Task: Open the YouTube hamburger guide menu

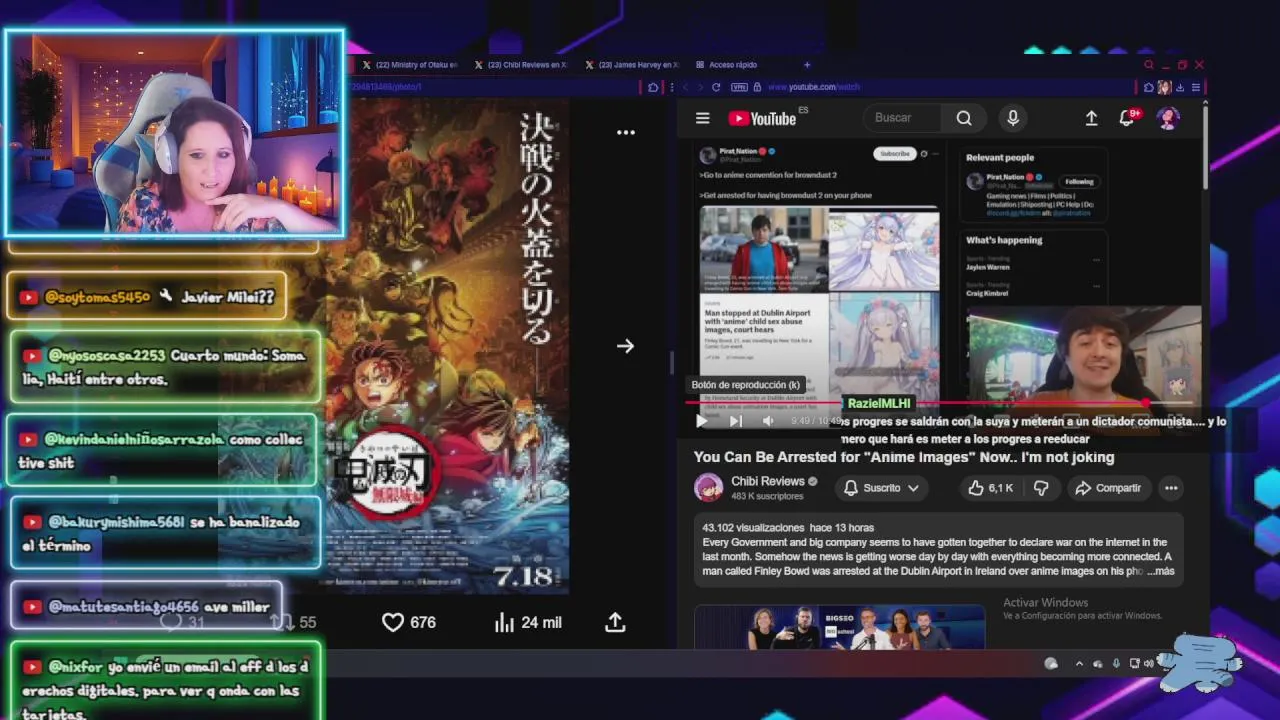Action: [x=703, y=118]
